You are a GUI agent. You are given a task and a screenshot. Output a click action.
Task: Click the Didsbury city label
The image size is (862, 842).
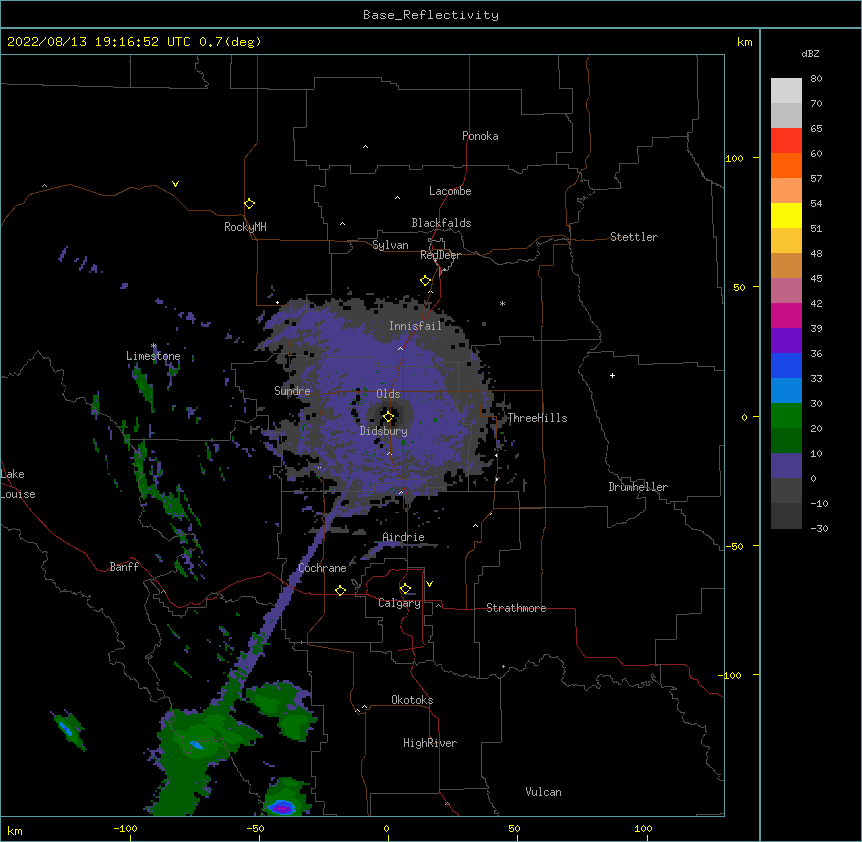(383, 431)
